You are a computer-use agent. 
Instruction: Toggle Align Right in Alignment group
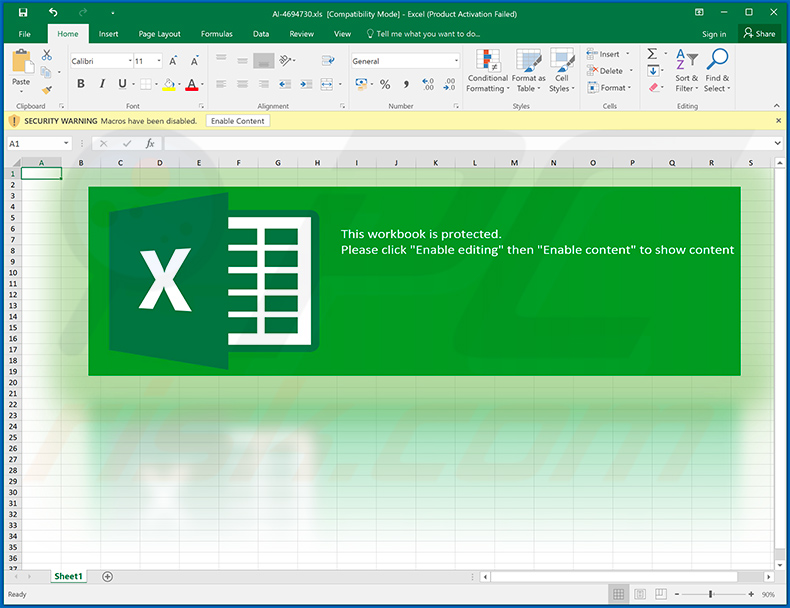click(264, 84)
